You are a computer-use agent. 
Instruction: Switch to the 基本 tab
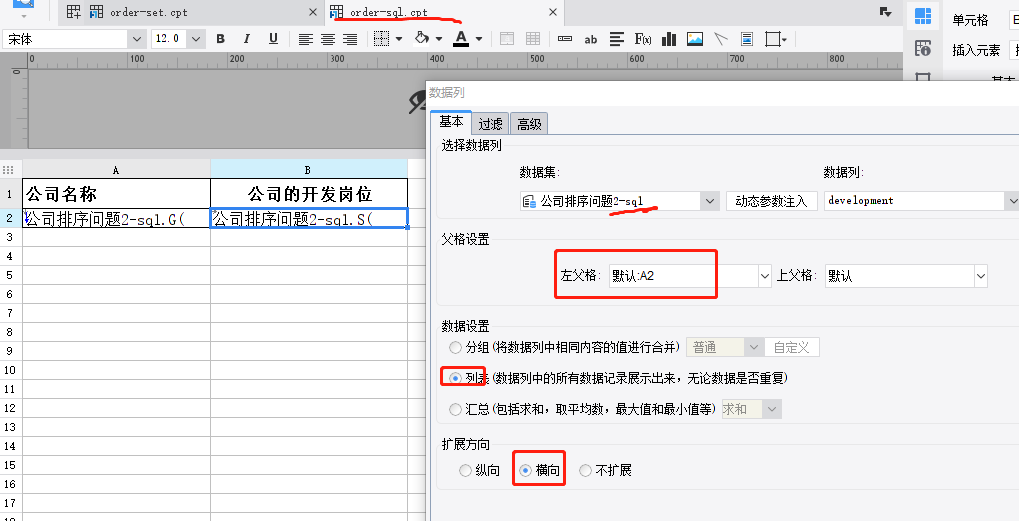coord(451,121)
